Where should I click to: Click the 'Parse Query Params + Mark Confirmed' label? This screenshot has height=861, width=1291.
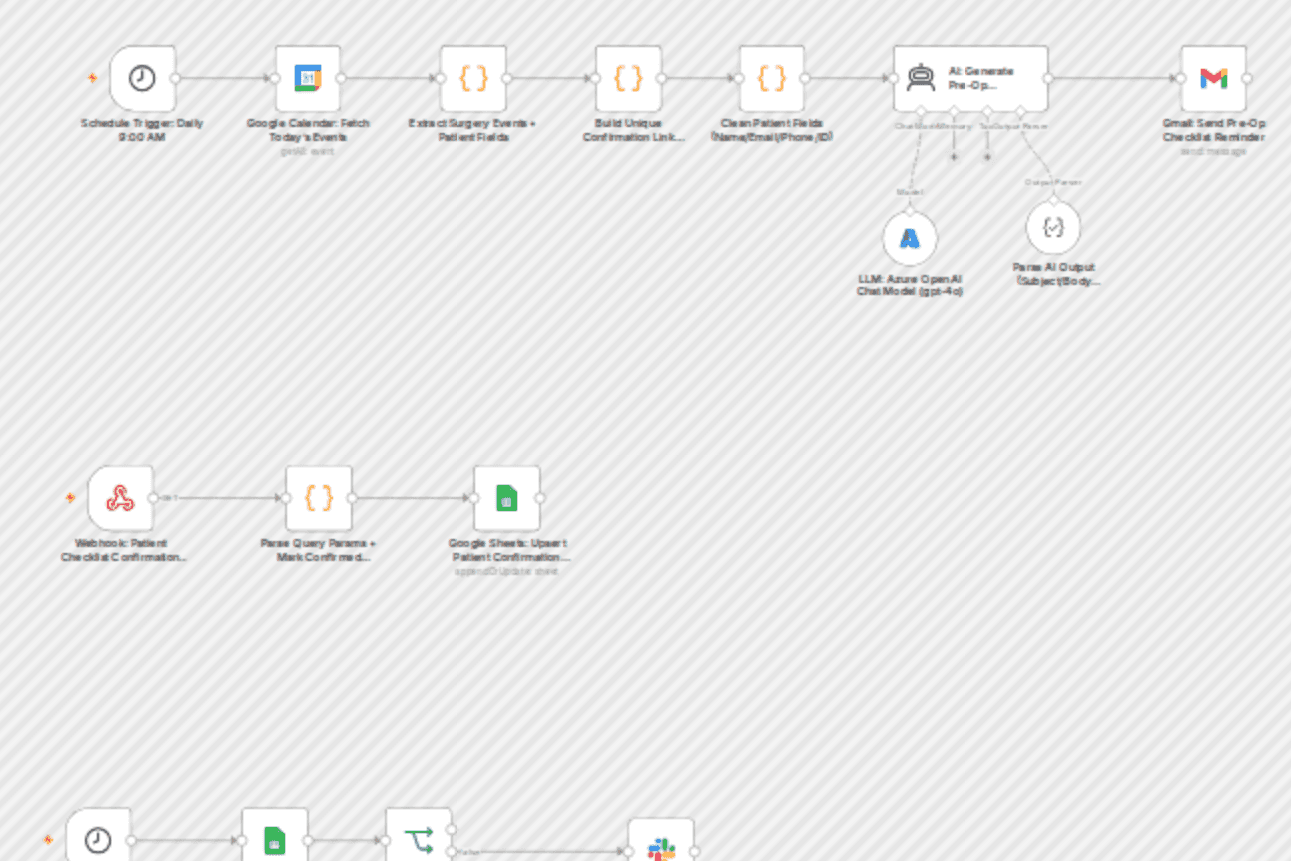pos(319,550)
